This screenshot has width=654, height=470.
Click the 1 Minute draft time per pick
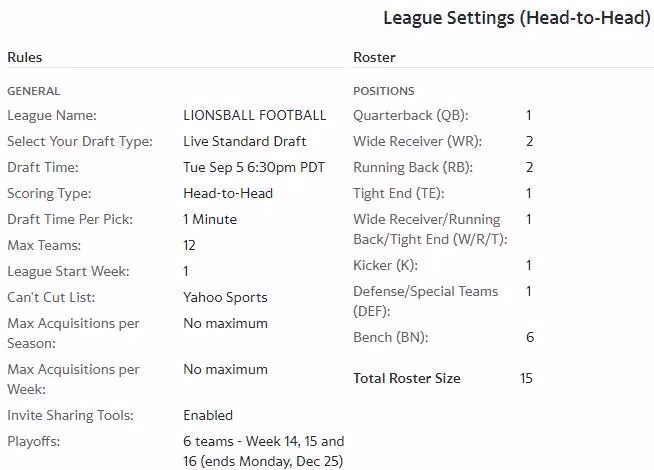pos(210,219)
